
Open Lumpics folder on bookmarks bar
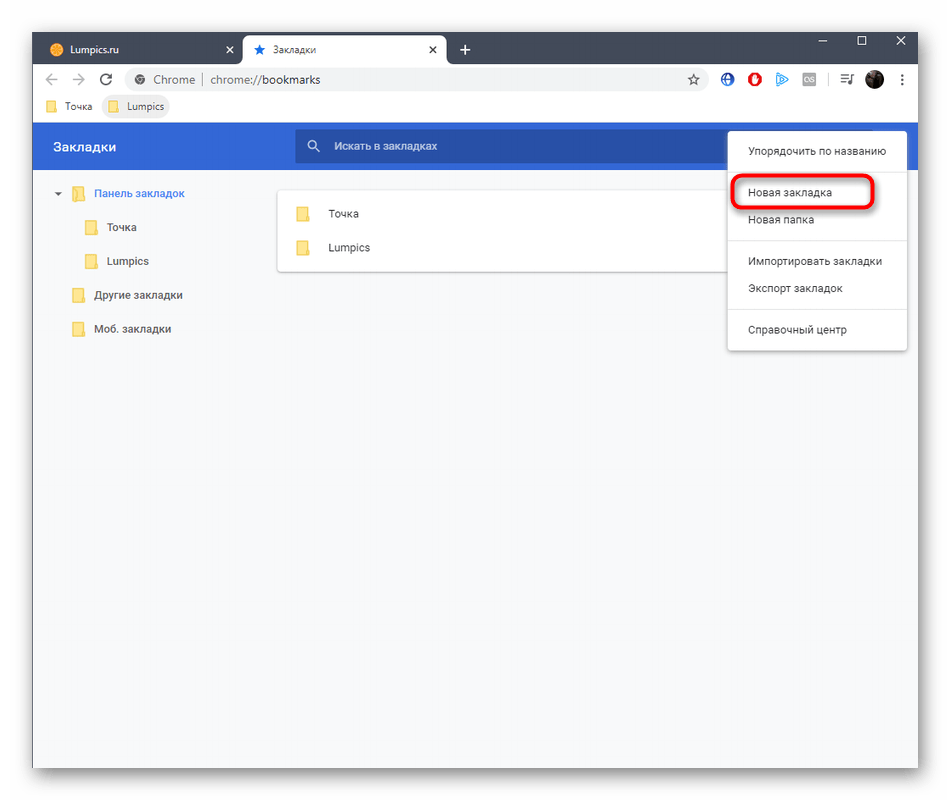[136, 107]
